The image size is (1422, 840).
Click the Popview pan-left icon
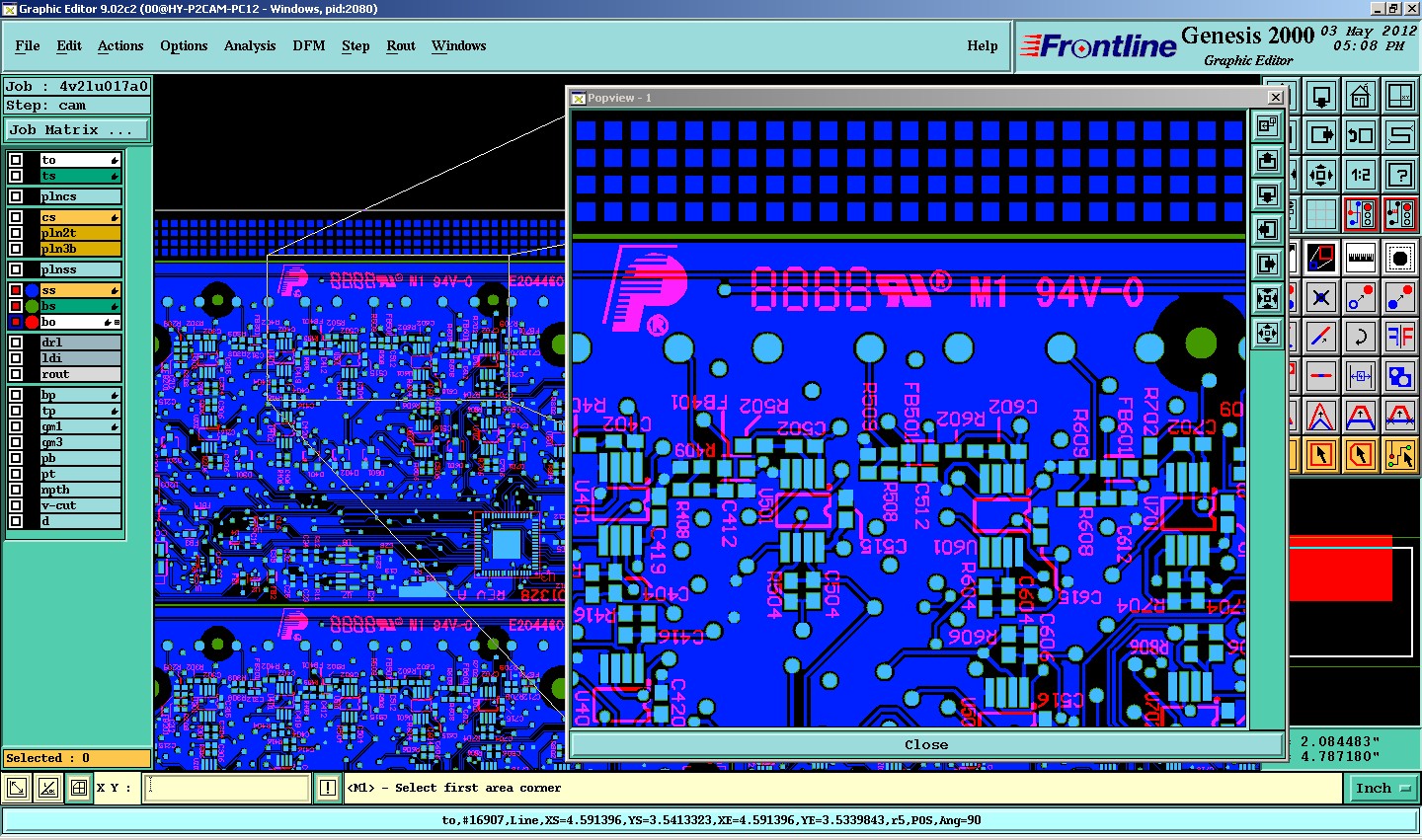click(x=1268, y=229)
